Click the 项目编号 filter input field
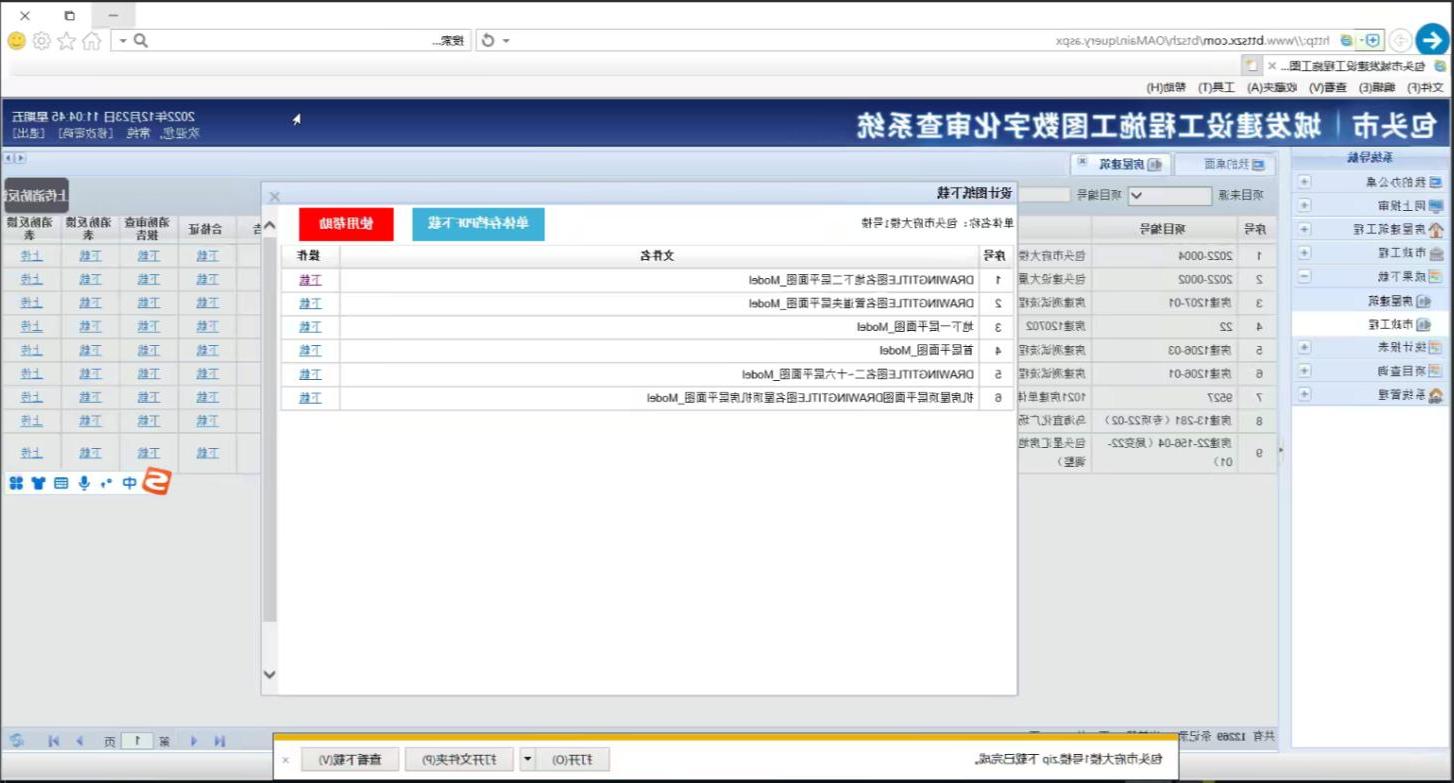 [x=1045, y=196]
